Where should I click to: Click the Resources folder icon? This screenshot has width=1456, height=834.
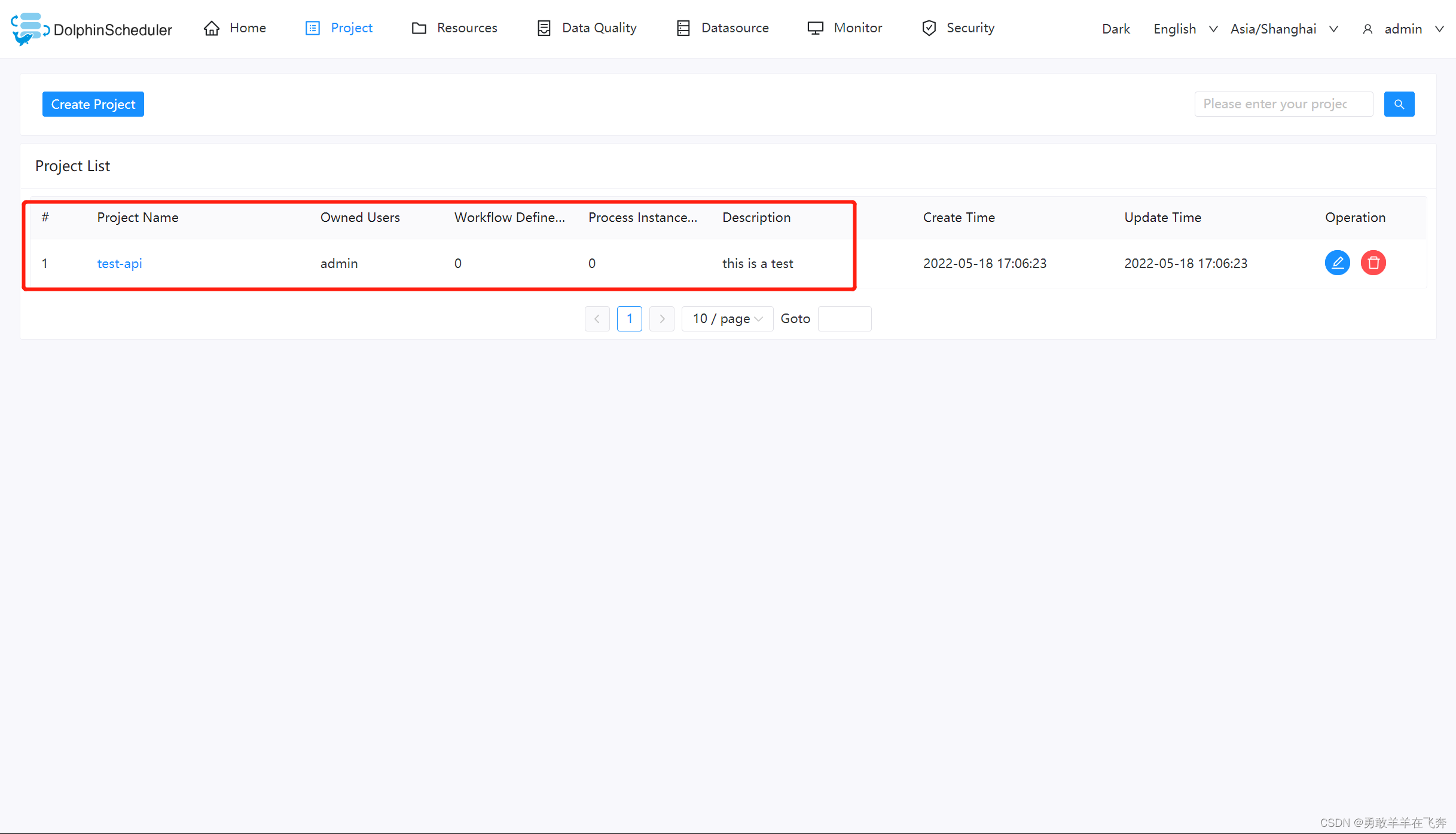point(419,27)
